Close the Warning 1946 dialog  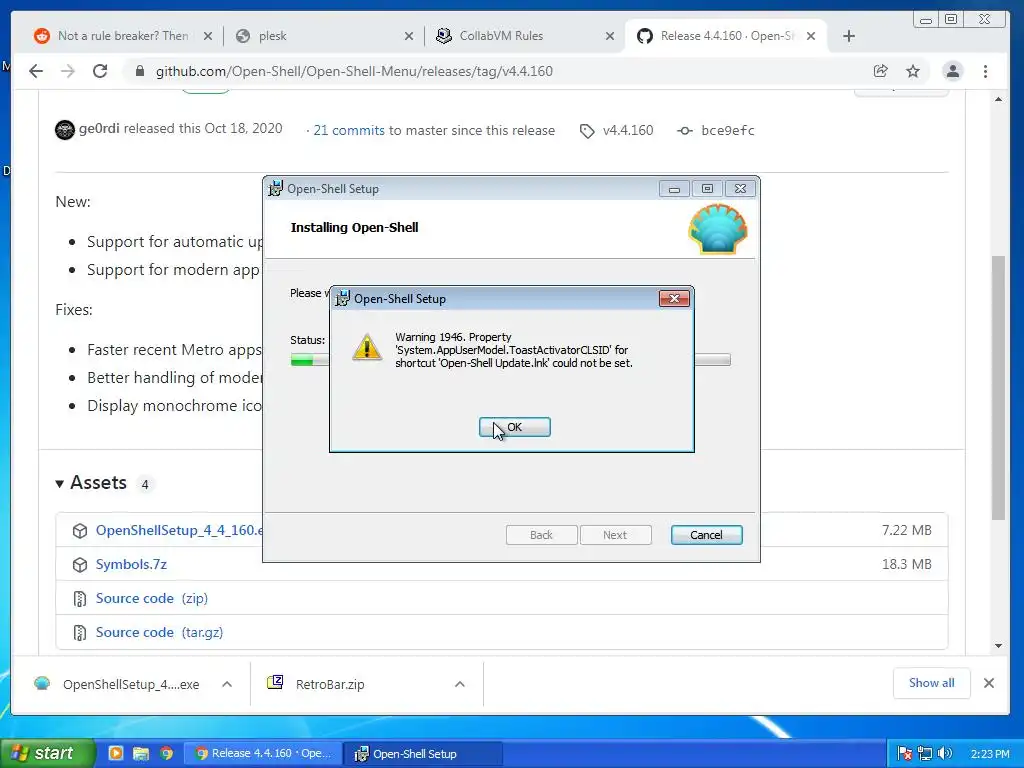pyautogui.click(x=674, y=298)
